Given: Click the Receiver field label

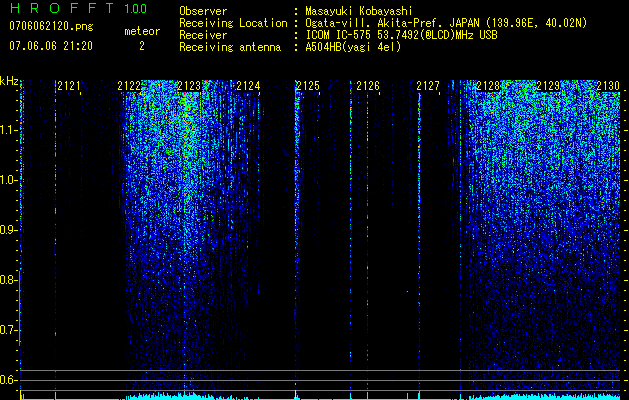Looking at the screenshot, I should pyautogui.click(x=203, y=35).
